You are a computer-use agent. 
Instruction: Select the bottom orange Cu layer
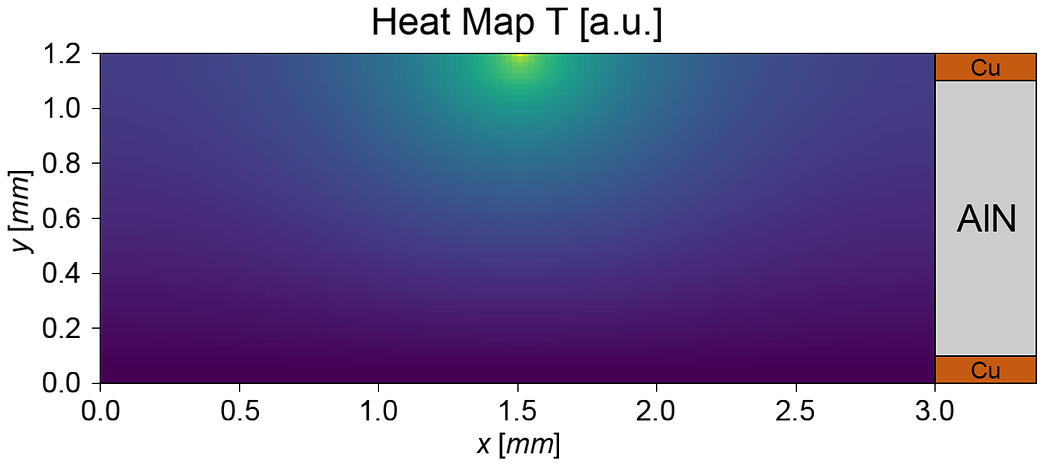pyautogui.click(x=984, y=370)
